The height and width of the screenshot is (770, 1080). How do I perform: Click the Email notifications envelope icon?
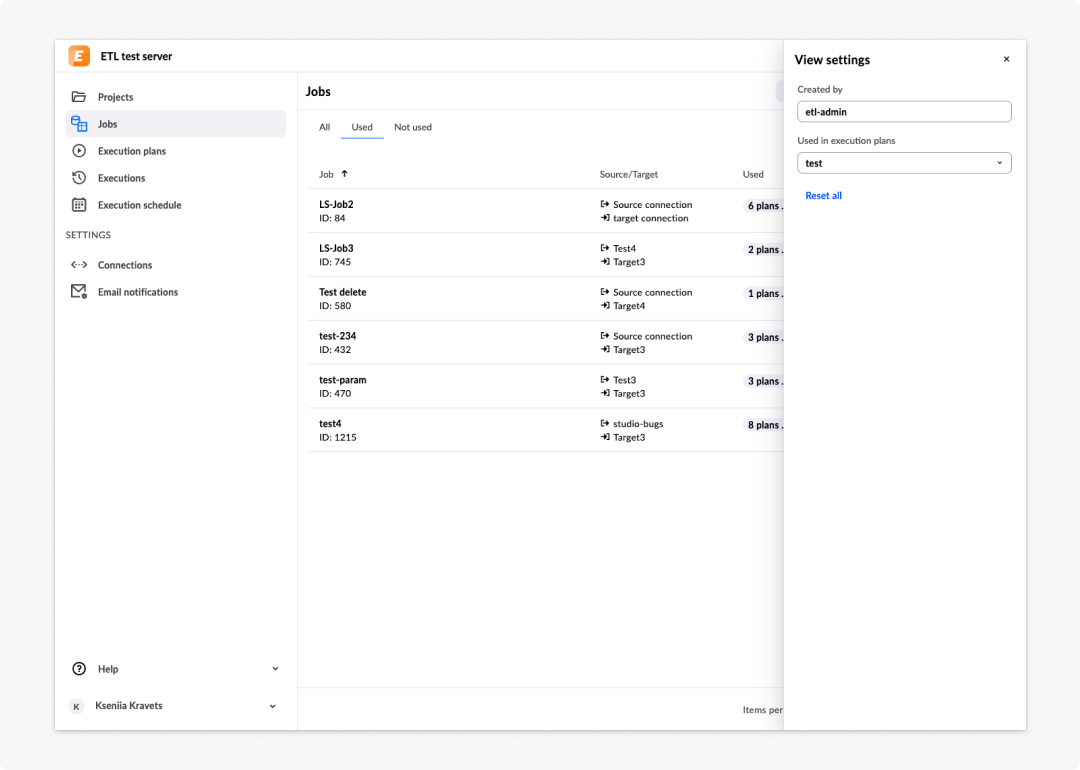pyautogui.click(x=79, y=291)
